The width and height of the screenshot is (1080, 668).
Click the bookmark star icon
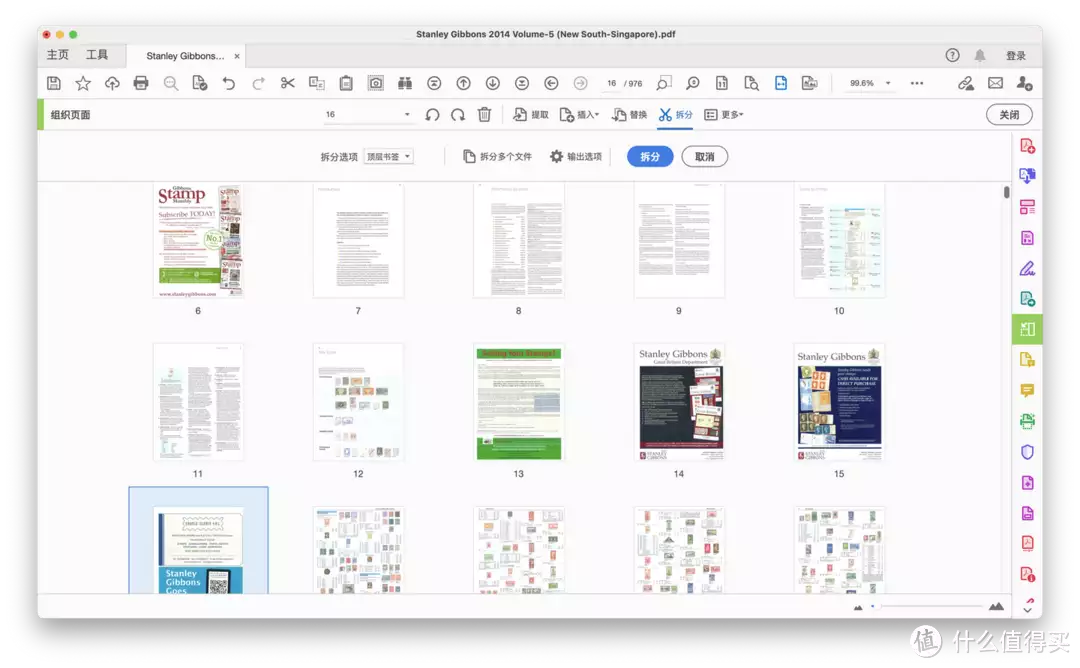point(83,83)
